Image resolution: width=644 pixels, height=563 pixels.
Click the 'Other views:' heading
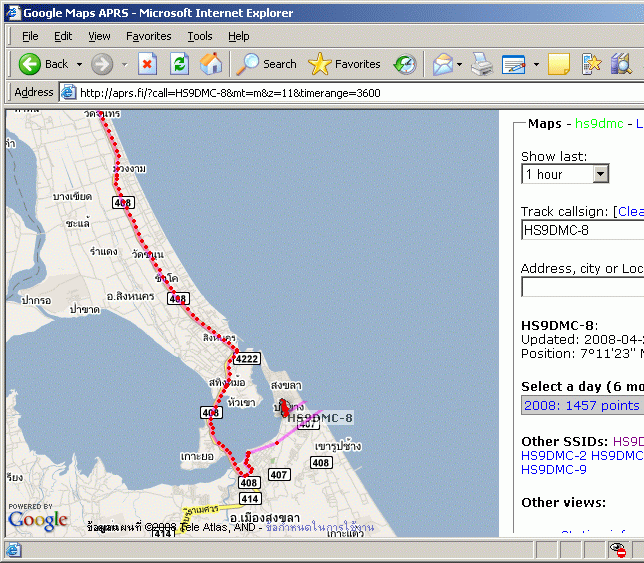pyautogui.click(x=563, y=503)
